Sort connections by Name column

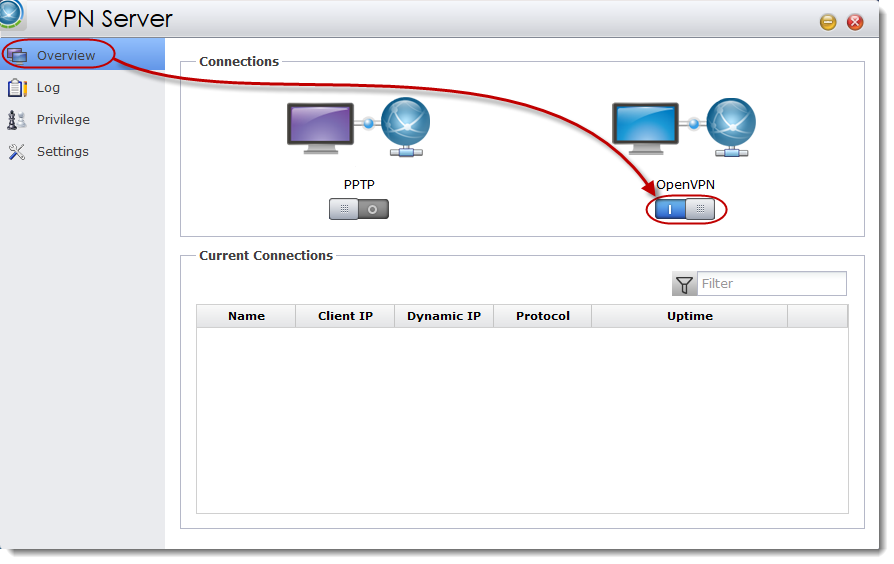246,316
